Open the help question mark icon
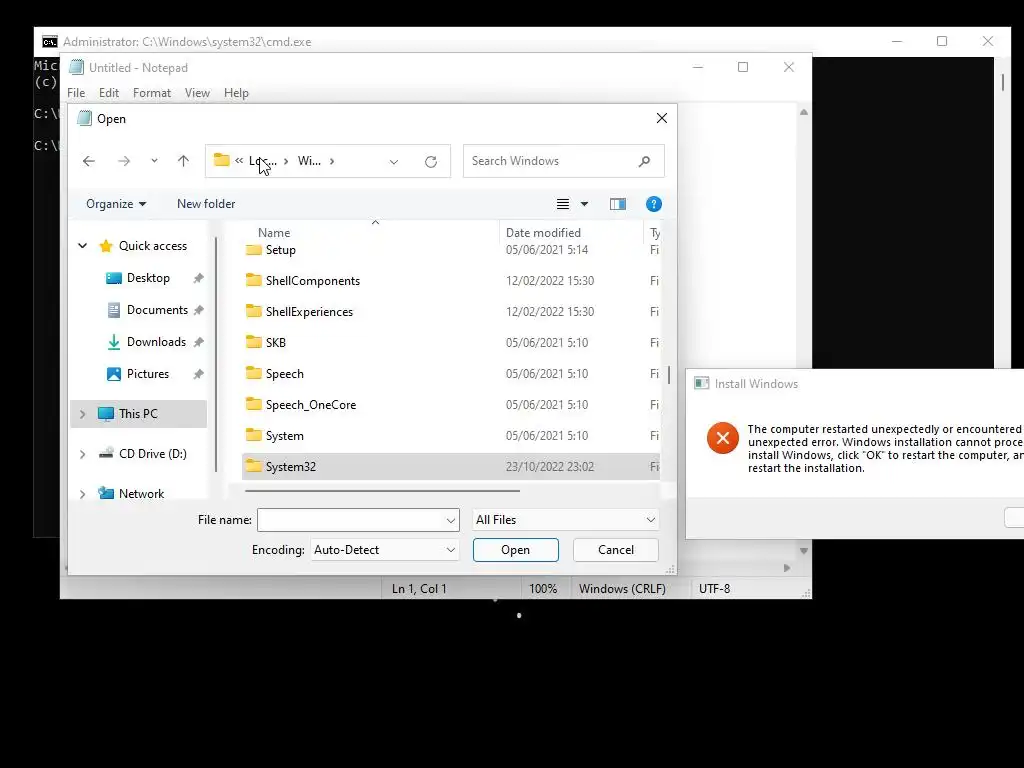This screenshot has width=1024, height=768. coord(654,204)
